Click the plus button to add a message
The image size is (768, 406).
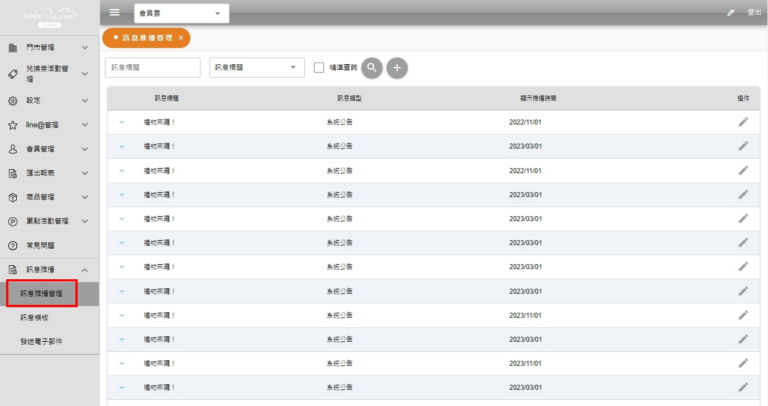397,67
